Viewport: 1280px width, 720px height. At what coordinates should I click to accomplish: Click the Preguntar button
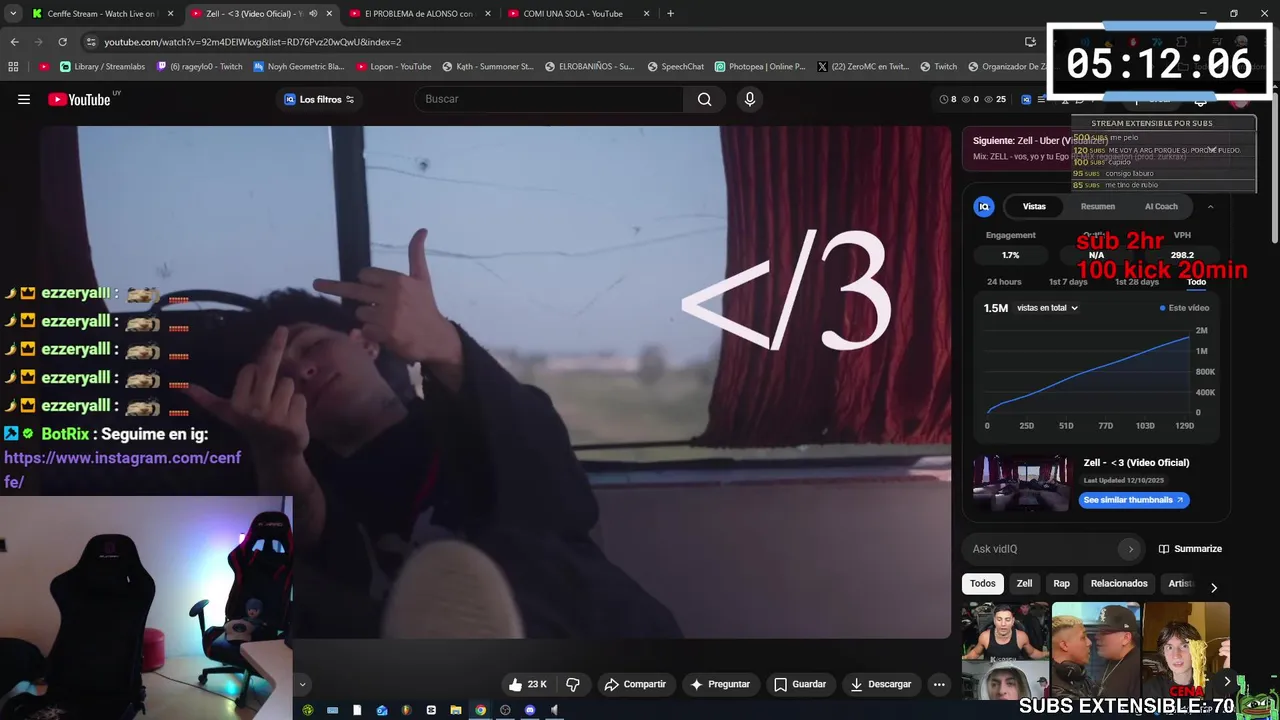[x=720, y=684]
